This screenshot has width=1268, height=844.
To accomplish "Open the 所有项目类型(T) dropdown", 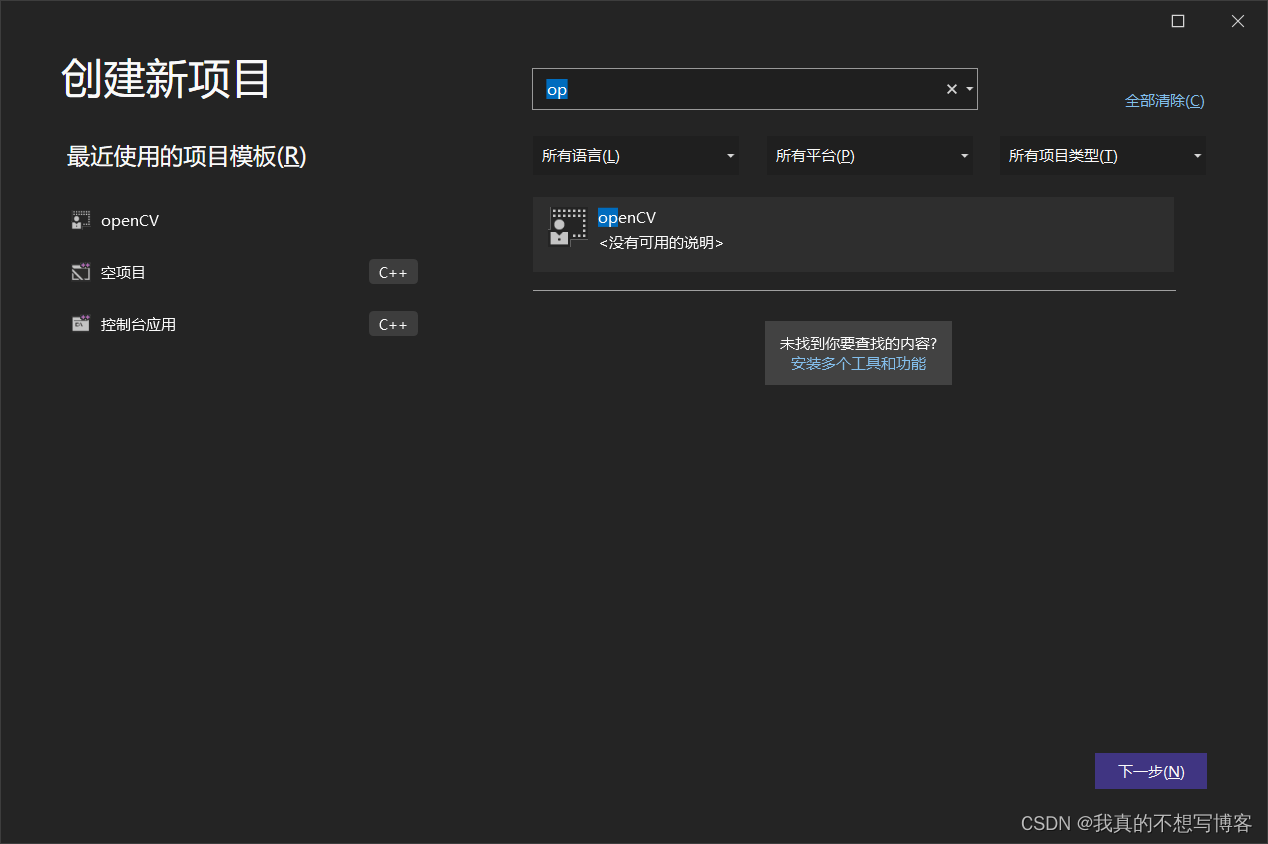I will coord(1102,155).
